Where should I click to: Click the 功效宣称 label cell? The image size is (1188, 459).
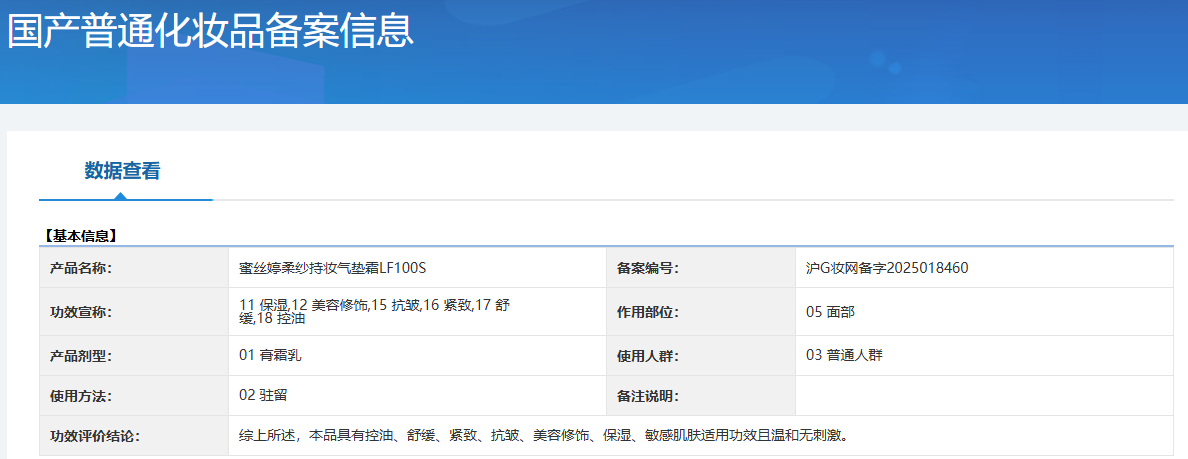[x=134, y=312]
